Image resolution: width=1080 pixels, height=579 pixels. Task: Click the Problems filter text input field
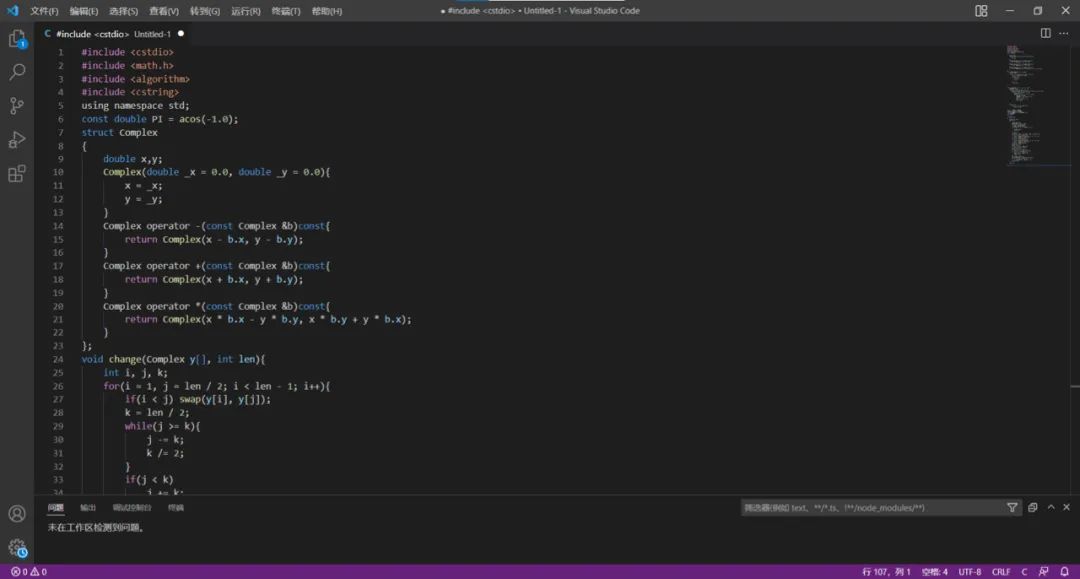[x=870, y=508]
